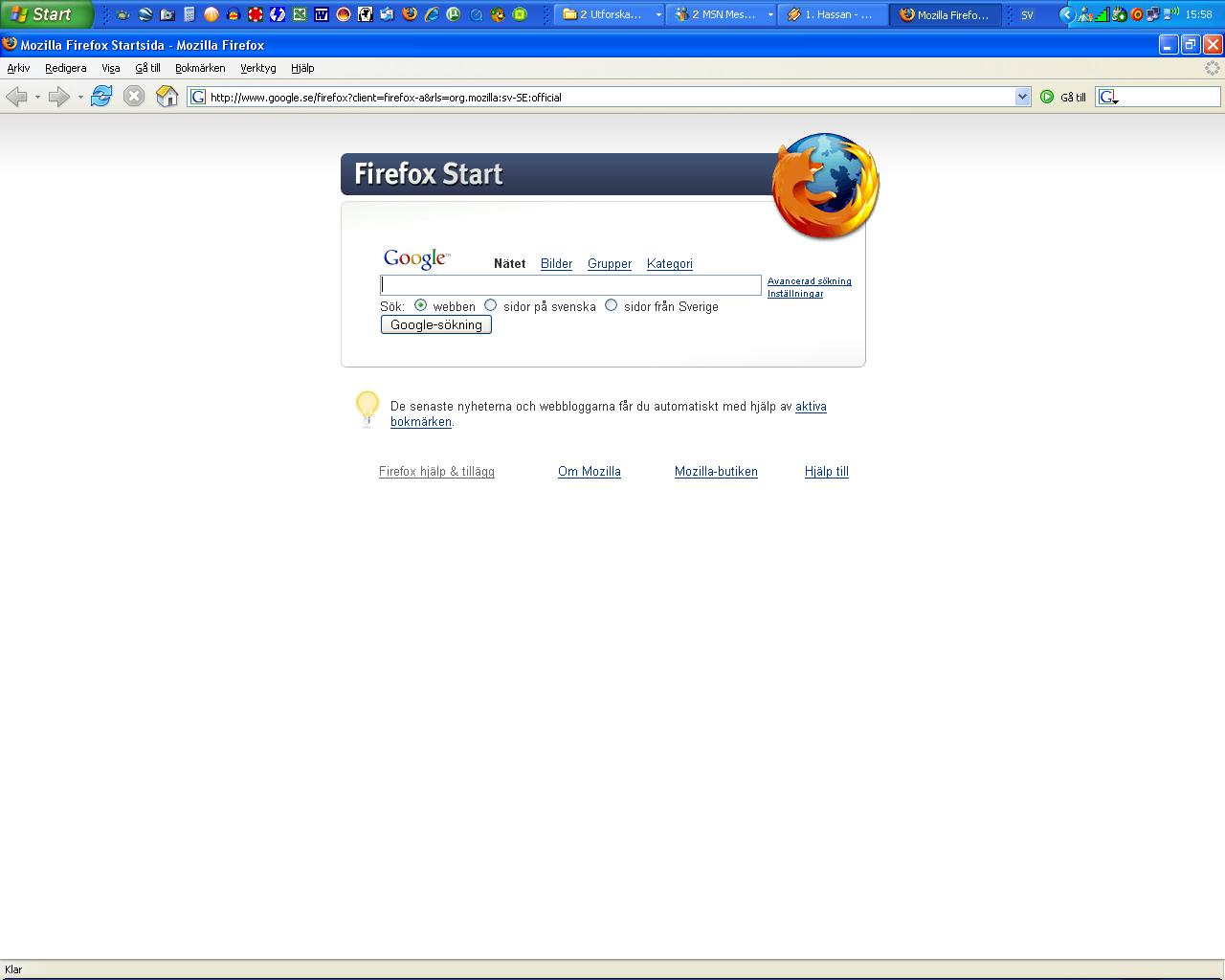Launch Excel from quick launch bar
Image resolution: width=1225 pixels, height=980 pixels.
(299, 14)
